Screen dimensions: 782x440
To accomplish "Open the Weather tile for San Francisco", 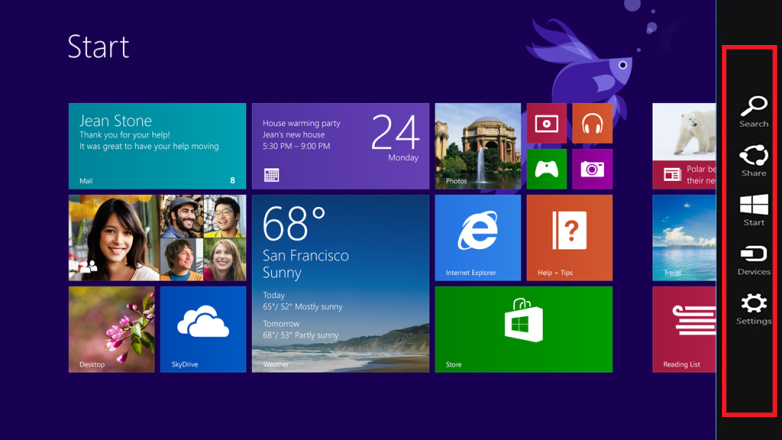I will click(x=340, y=283).
